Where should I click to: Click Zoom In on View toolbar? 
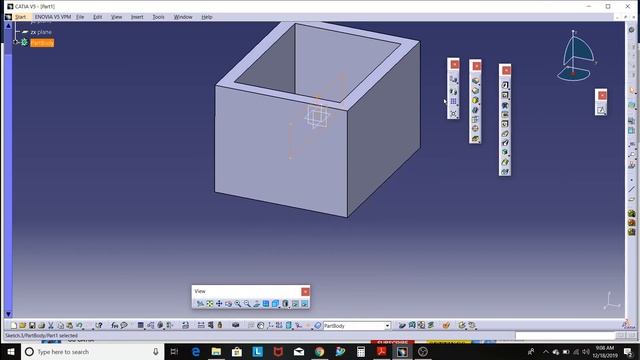click(x=238, y=304)
